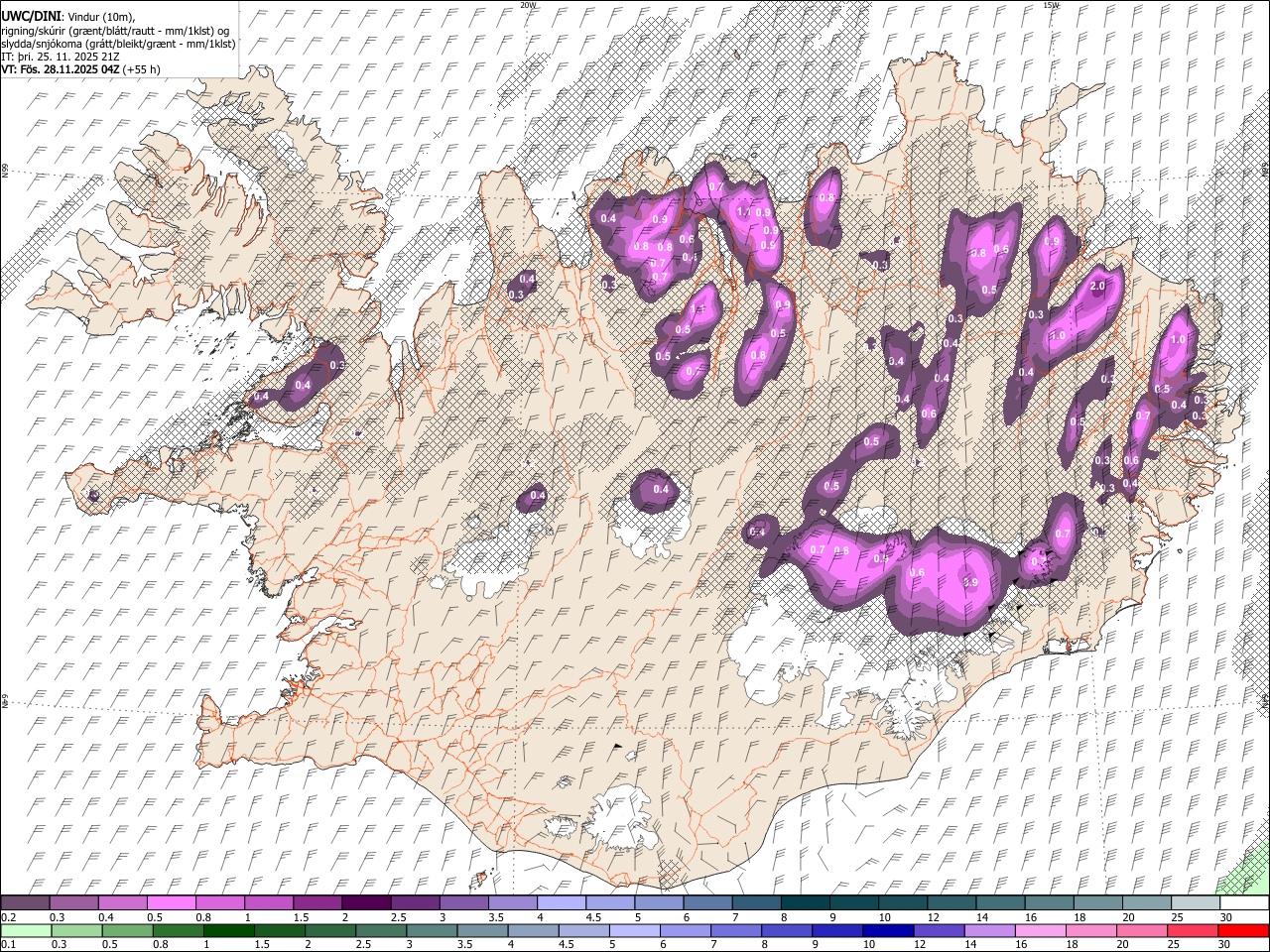Pick the bright red 30 swatch ending the rain scale
Screen dimensions: 1270x952
(x=1243, y=931)
